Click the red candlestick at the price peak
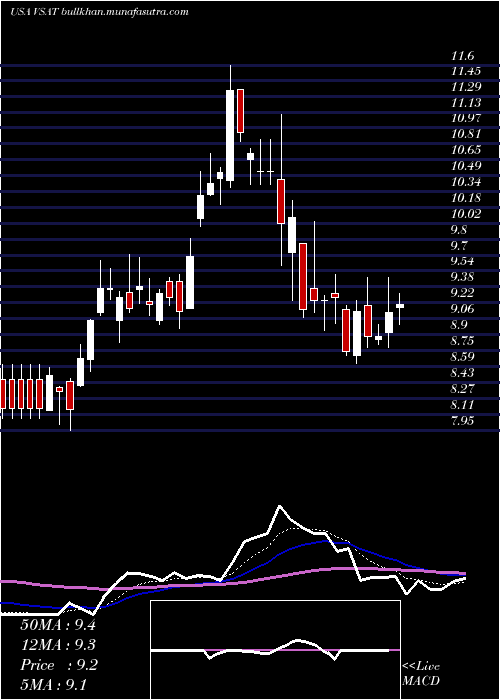 click(x=241, y=111)
